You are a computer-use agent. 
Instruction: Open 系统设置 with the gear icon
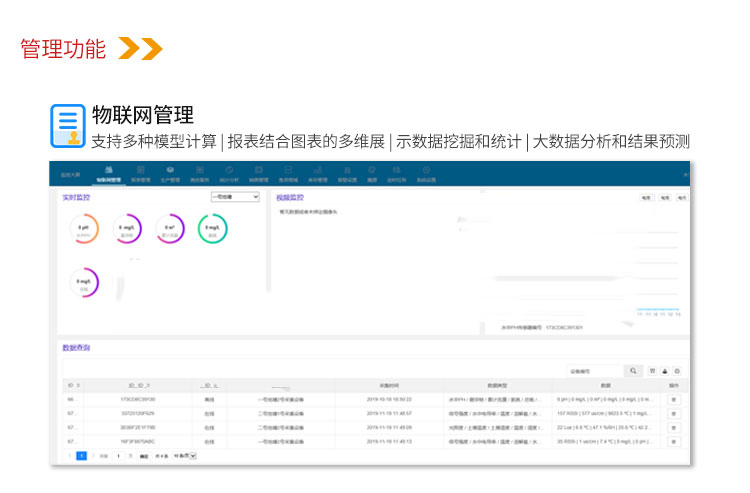click(x=426, y=175)
